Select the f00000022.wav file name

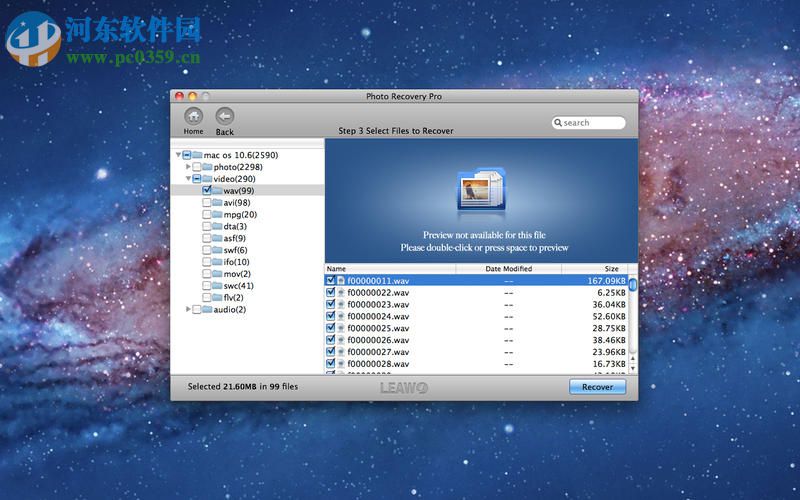[x=378, y=293]
